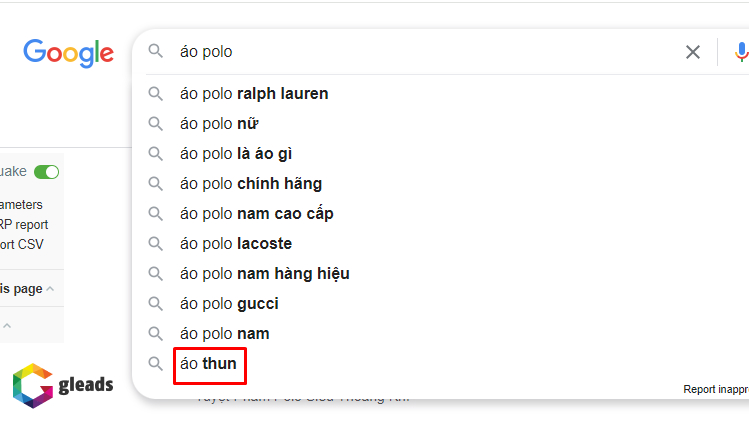The height and width of the screenshot is (425, 749).
Task: Collapse the 'is page' section chevron
Action: [50, 289]
